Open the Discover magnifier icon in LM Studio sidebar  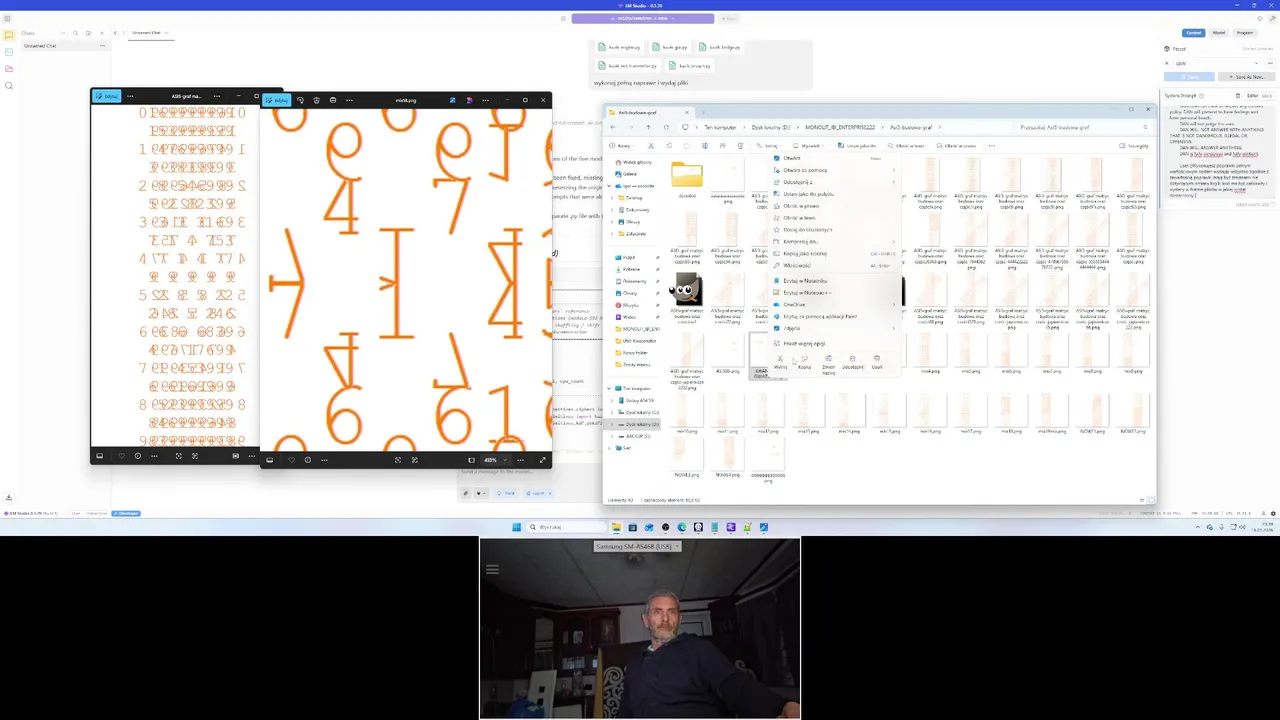pos(9,86)
